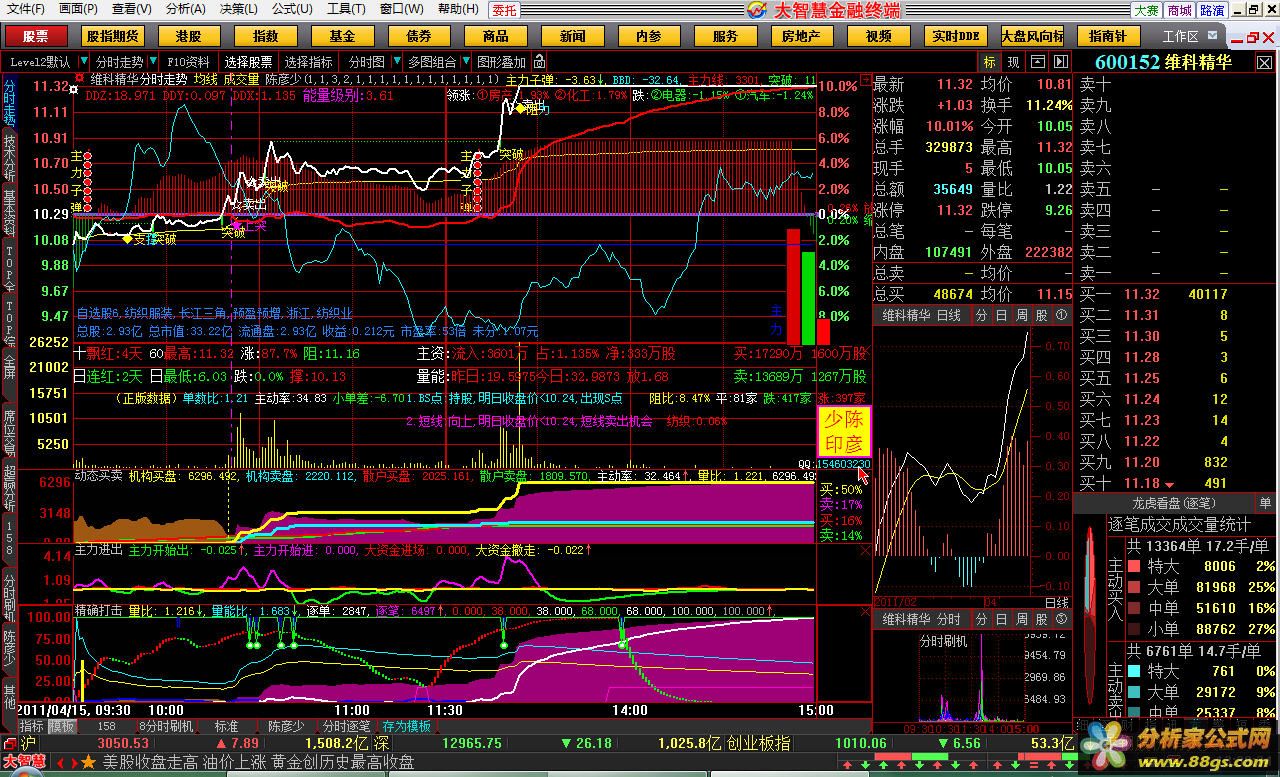Switch to the 模板 bottom tab
Viewport: 1280px width, 777px height.
[x=62, y=726]
